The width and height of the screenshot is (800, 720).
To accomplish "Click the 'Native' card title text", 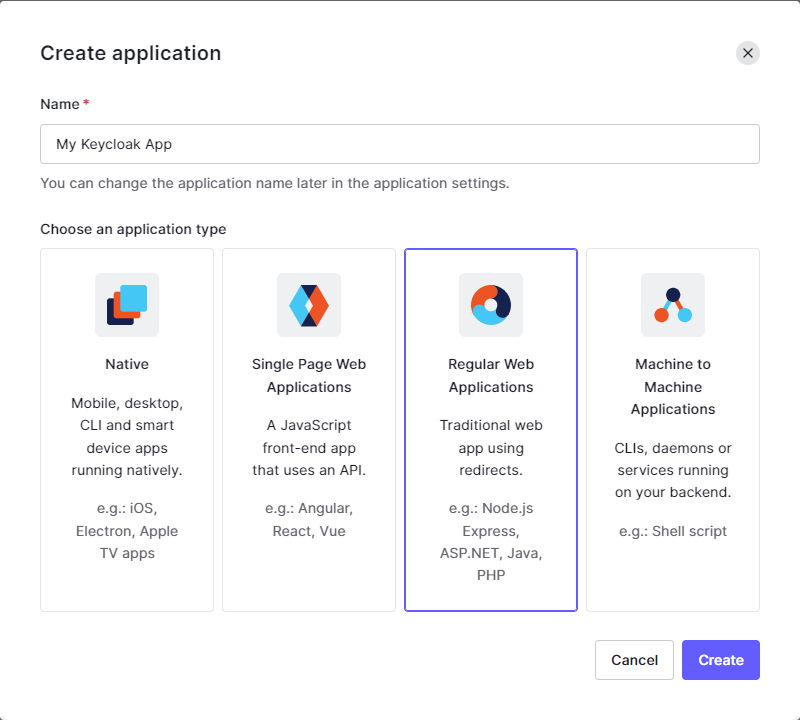I will point(127,364).
